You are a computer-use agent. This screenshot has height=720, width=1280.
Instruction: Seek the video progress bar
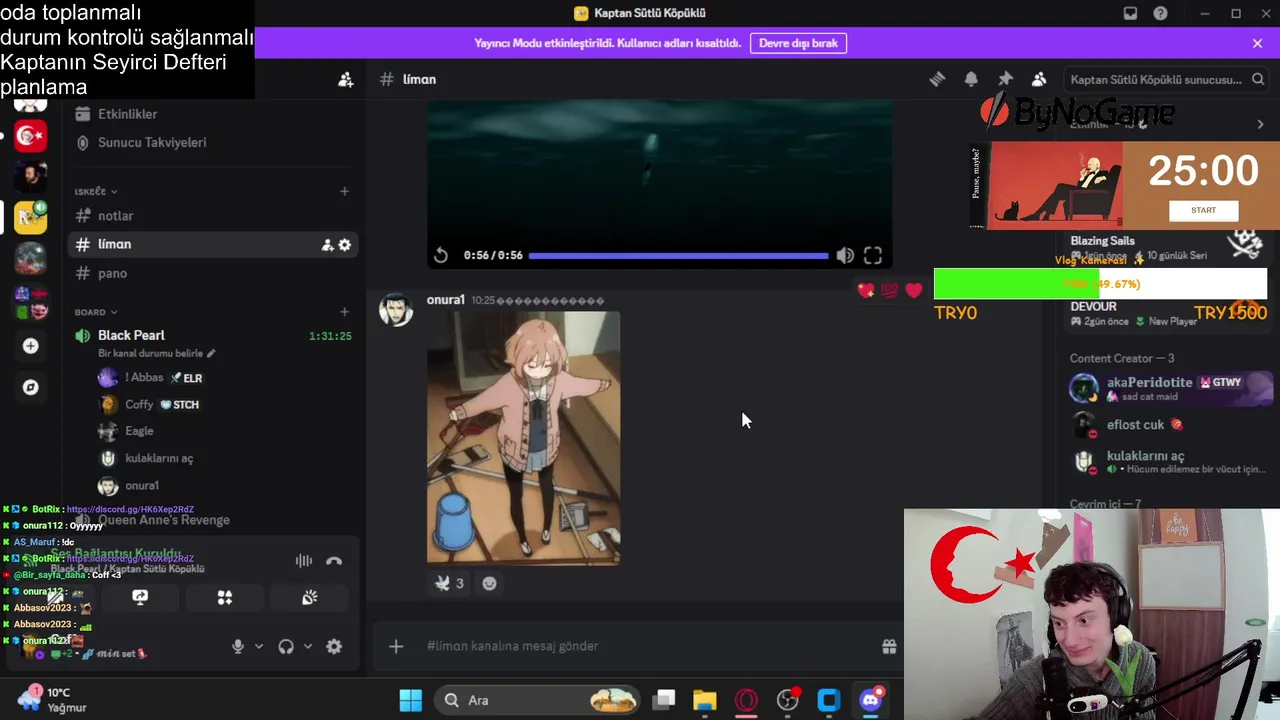click(x=678, y=255)
